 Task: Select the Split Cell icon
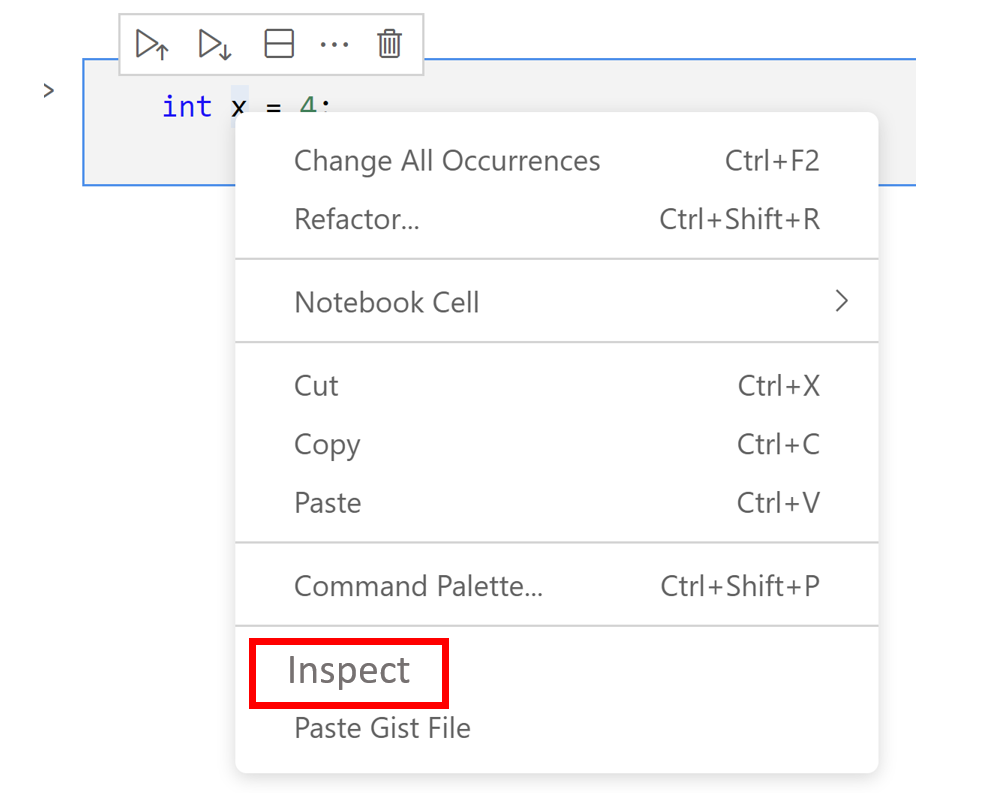pos(278,43)
